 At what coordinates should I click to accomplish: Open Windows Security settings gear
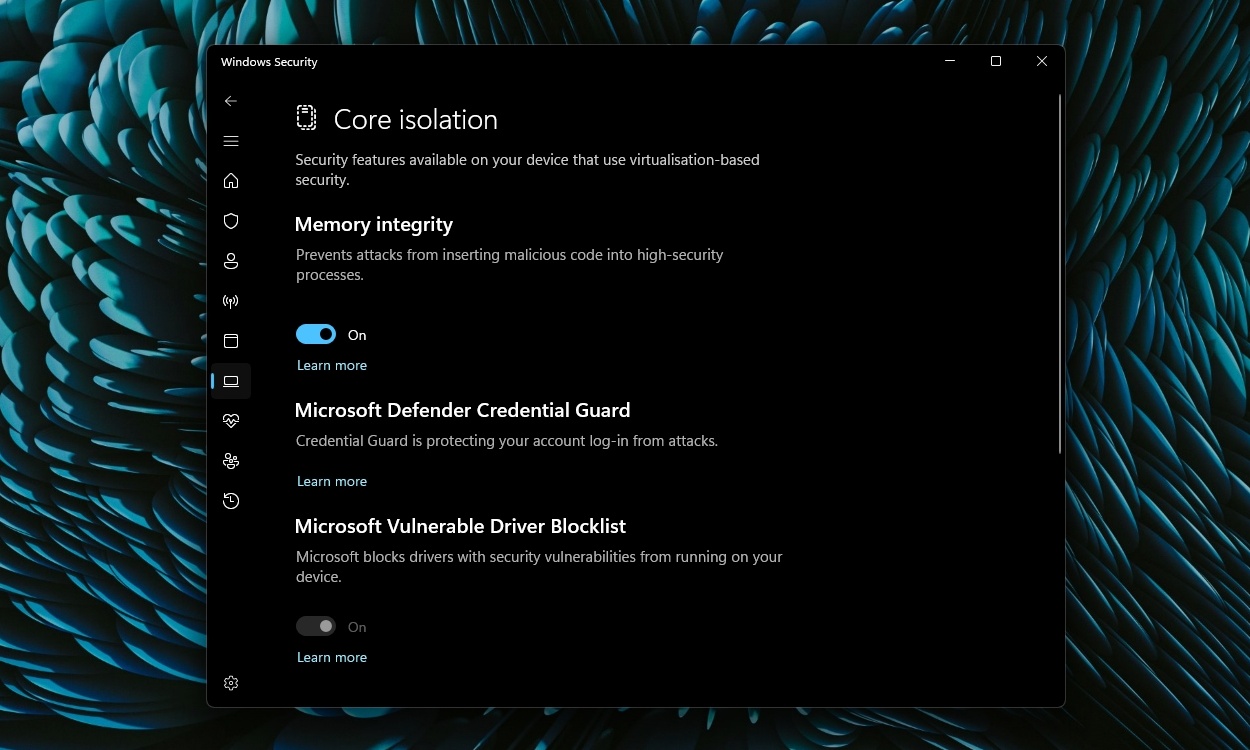point(231,683)
